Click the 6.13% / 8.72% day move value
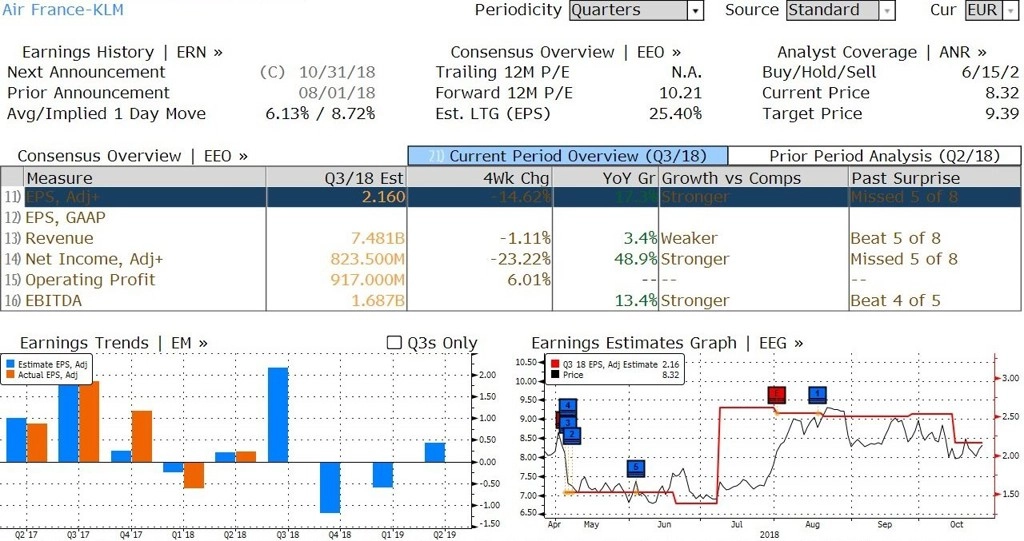 pyautogui.click(x=320, y=114)
